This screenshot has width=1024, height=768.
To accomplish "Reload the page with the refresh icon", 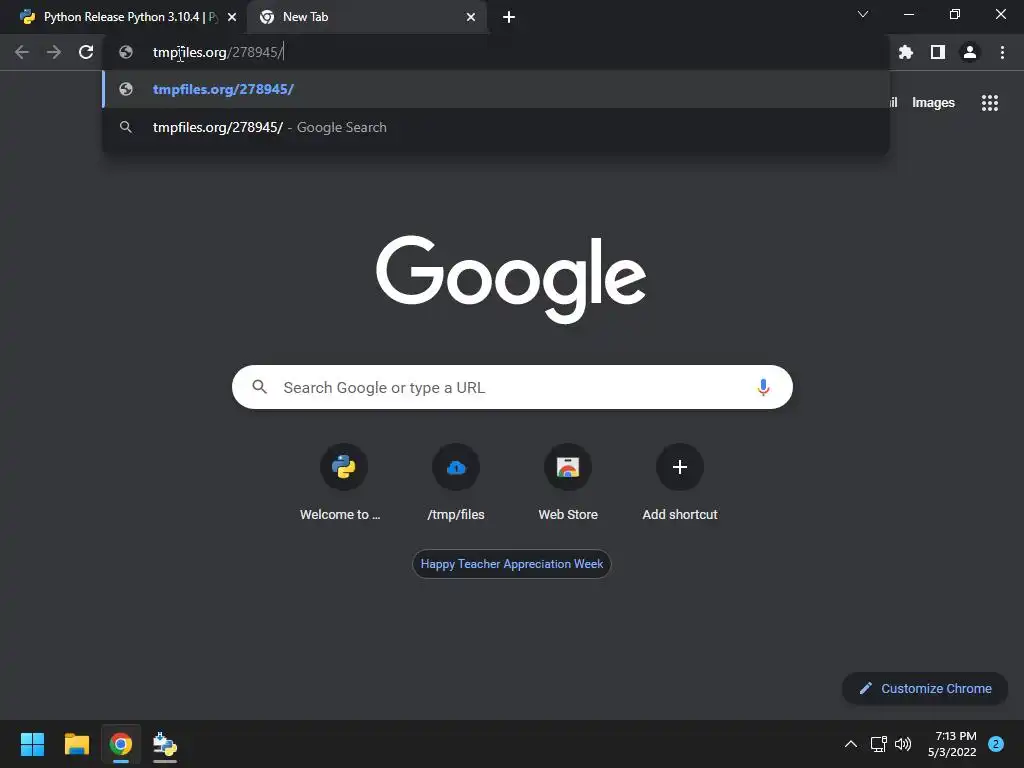I will point(86,52).
